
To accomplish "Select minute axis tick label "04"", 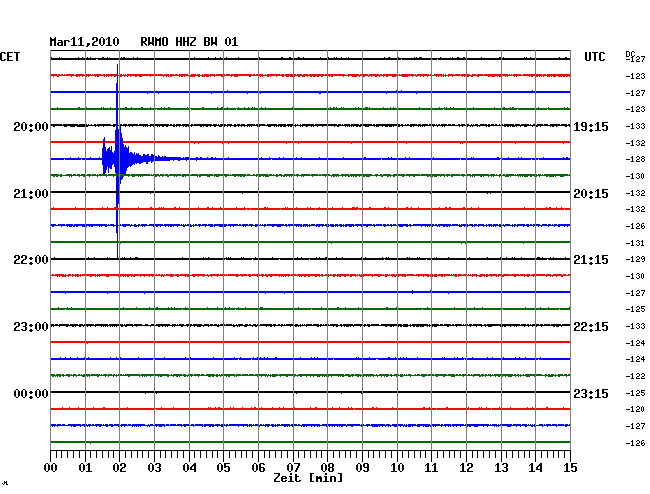I will [x=189, y=468].
